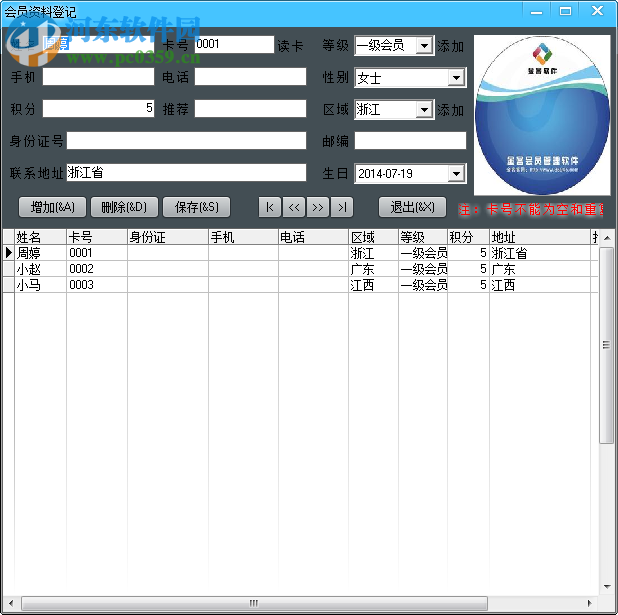Viewport: 618px width, 615px height.
Task: Jump to last record >| button
Action: [x=342, y=207]
